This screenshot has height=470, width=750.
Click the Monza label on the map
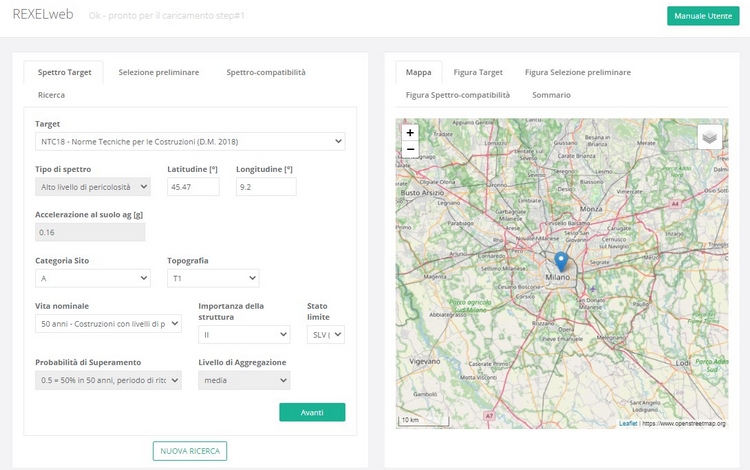click(591, 209)
